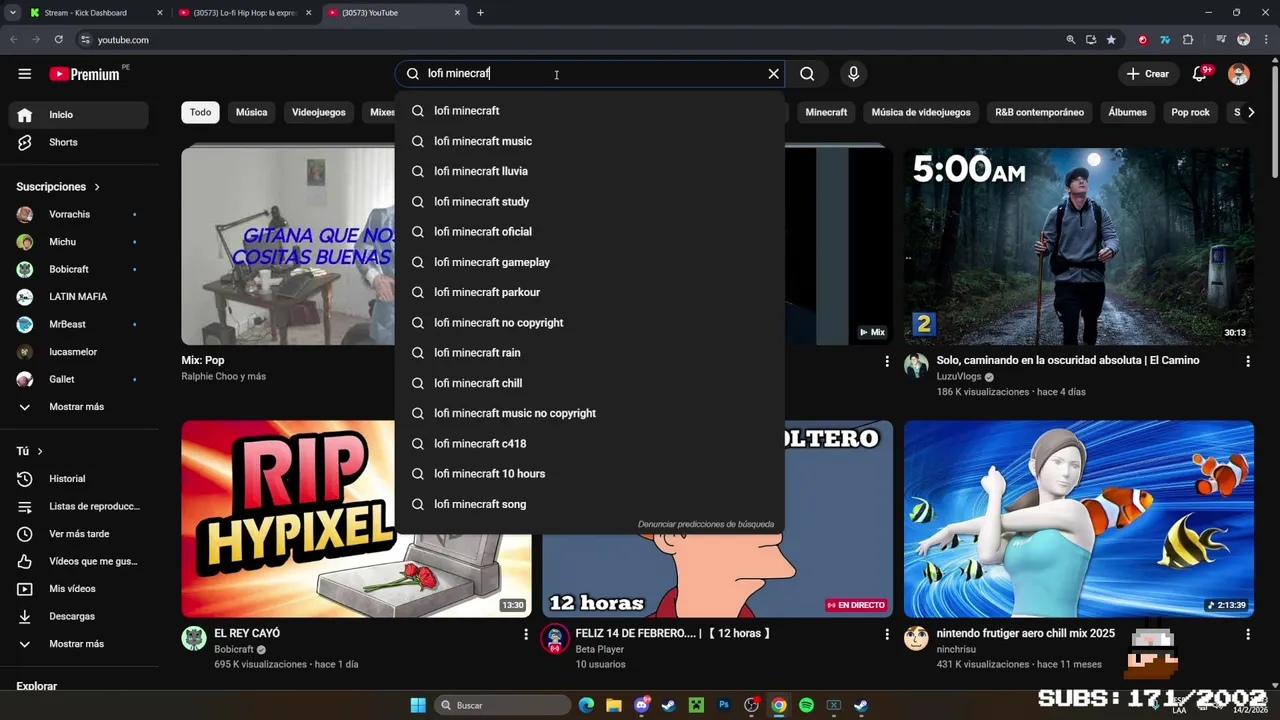Click Denunciar predicciones de búsqueda link

(706, 524)
